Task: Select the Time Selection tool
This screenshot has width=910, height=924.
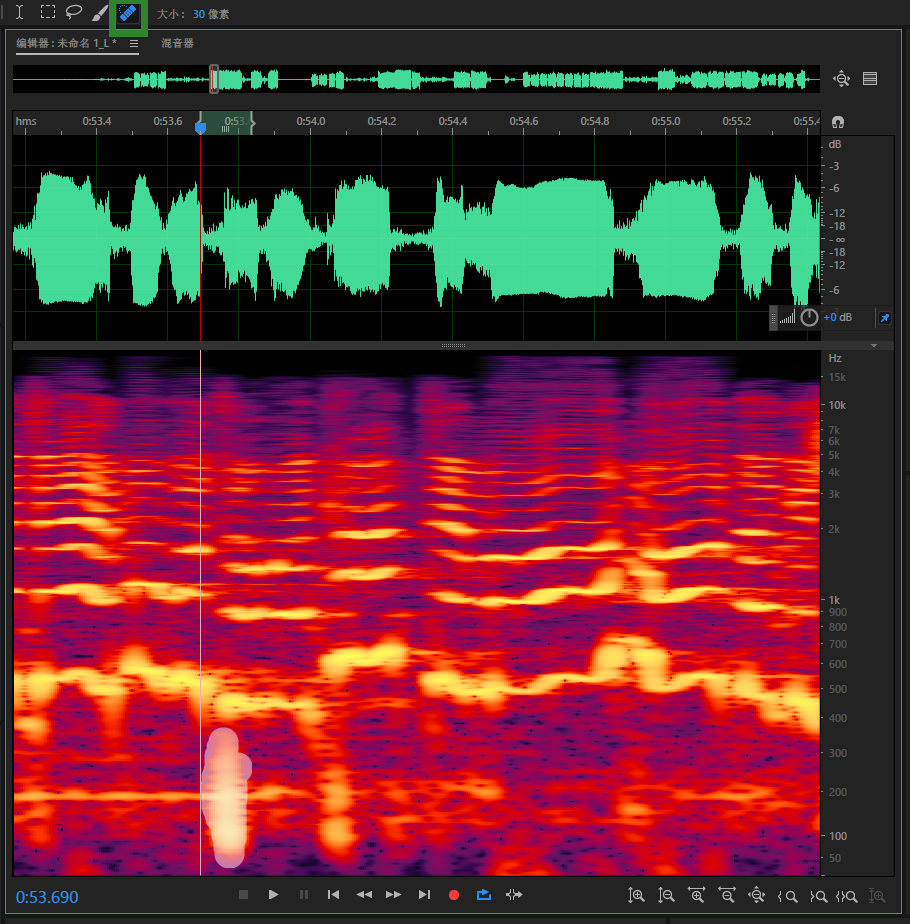Action: coord(19,13)
